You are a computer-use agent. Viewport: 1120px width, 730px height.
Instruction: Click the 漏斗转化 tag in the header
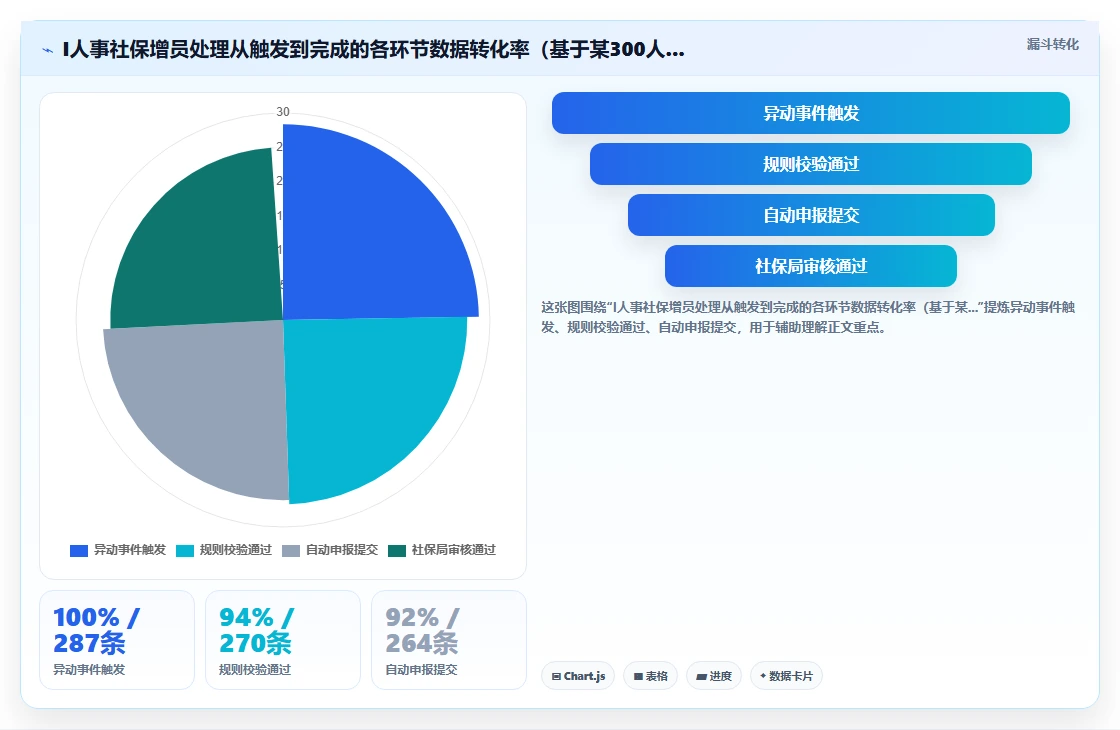click(x=1052, y=44)
